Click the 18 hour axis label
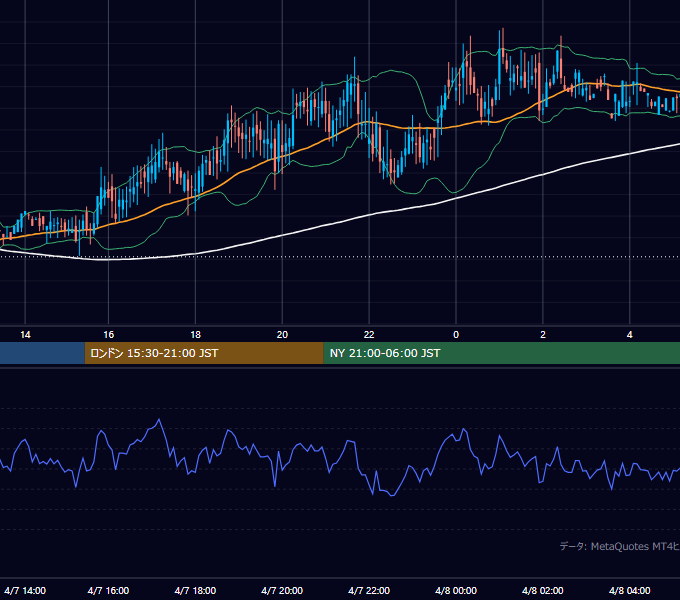The height and width of the screenshot is (600, 680). point(196,335)
